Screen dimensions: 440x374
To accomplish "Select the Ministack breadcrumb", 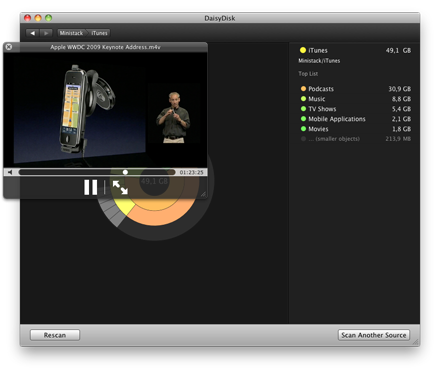I will point(71,33).
